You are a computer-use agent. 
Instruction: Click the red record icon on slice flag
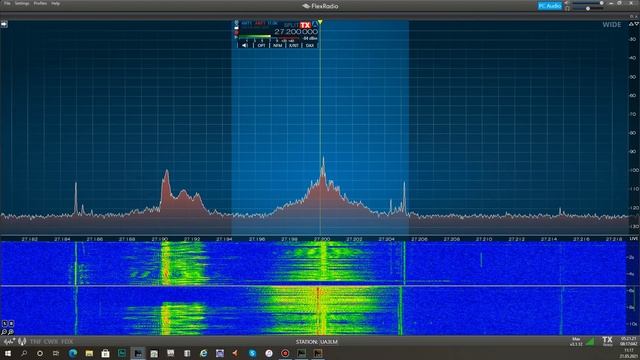pyautogui.click(x=236, y=33)
